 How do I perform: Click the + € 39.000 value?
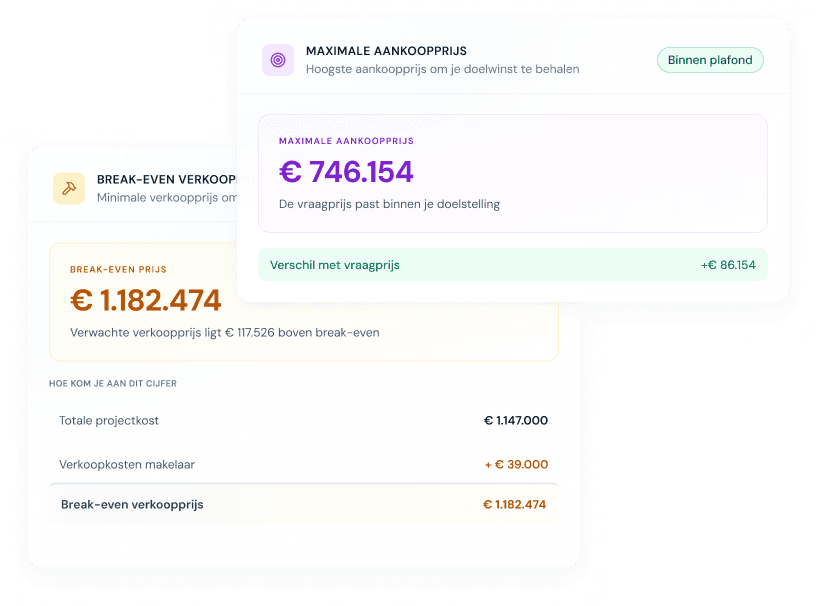516,465
